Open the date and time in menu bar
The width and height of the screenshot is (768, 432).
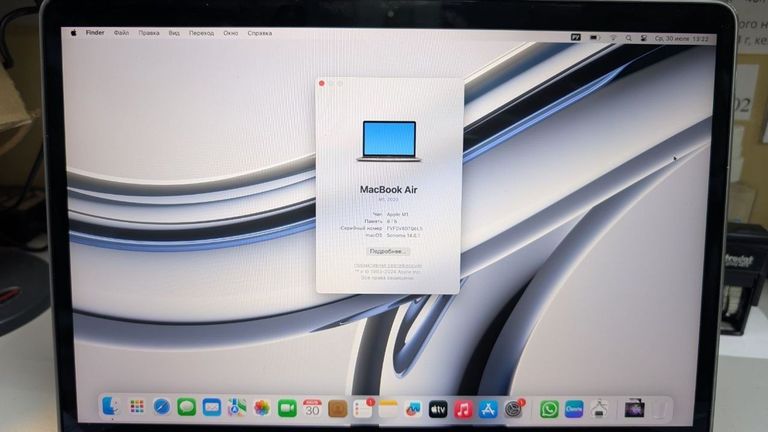click(x=681, y=38)
